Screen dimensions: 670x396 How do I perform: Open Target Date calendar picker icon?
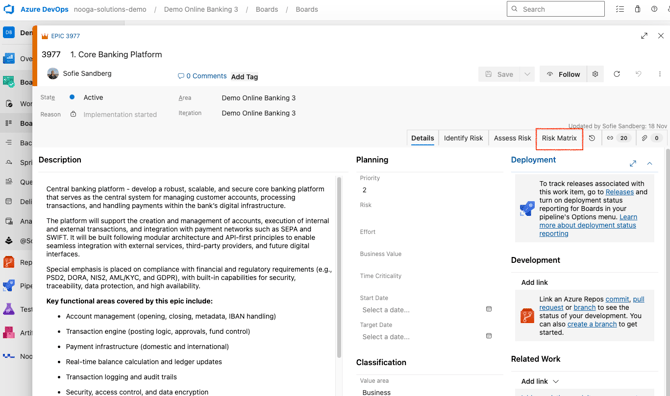pyautogui.click(x=489, y=336)
